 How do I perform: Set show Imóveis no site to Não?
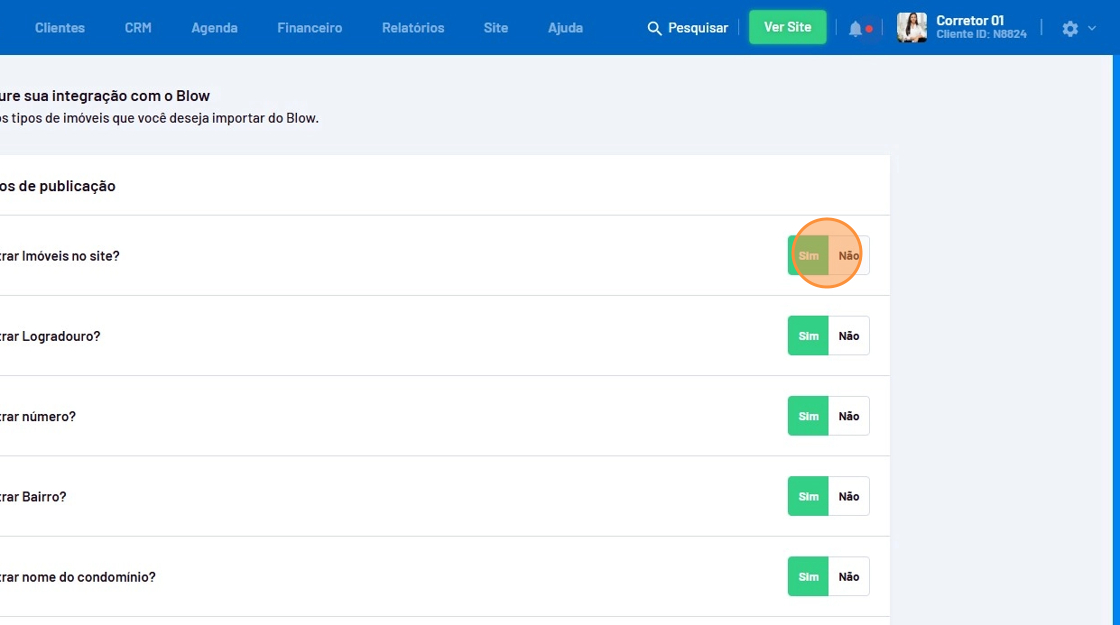click(x=849, y=256)
